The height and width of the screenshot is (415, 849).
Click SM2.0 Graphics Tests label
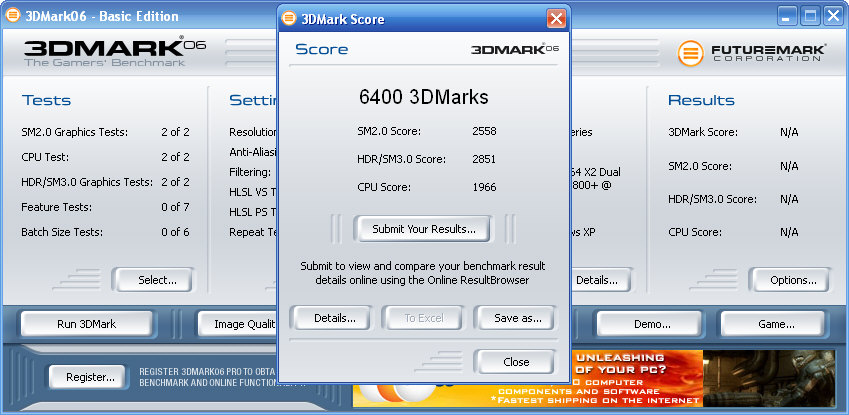[x=75, y=132]
